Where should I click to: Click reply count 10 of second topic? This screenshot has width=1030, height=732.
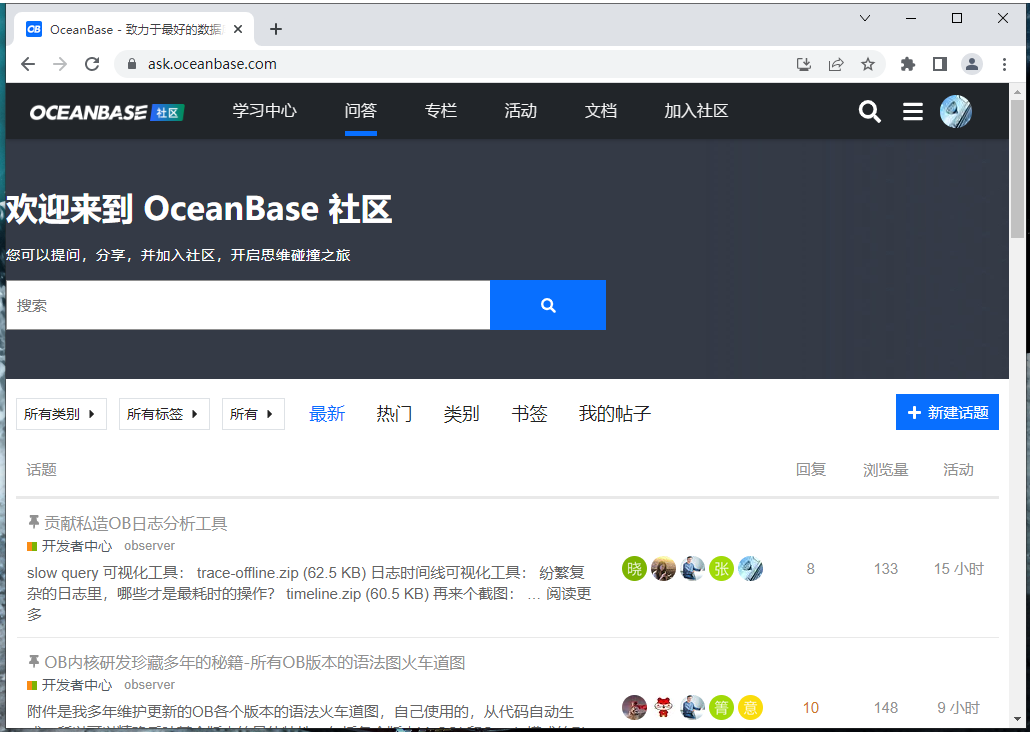click(811, 707)
